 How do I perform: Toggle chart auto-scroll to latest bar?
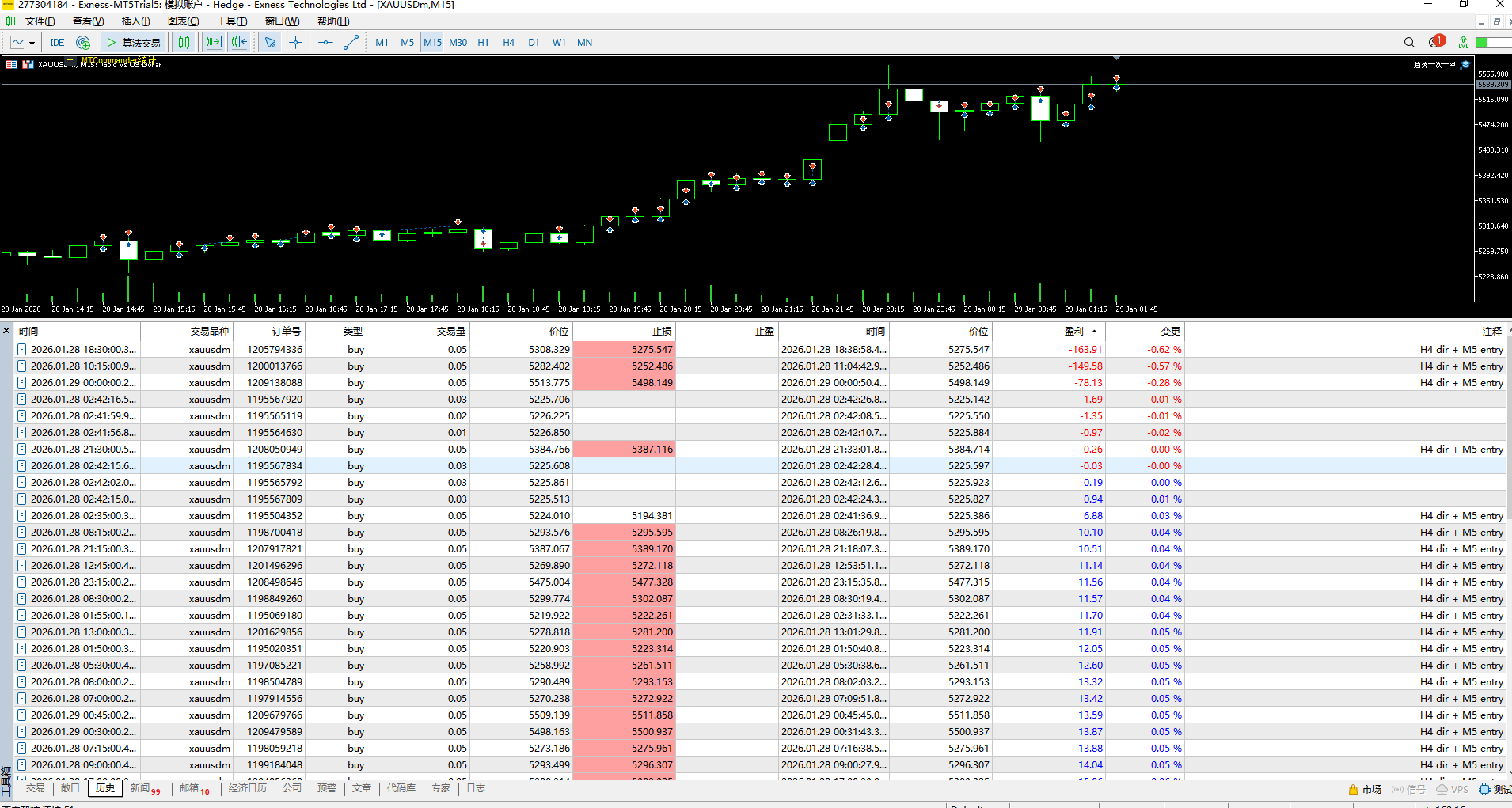click(x=239, y=43)
